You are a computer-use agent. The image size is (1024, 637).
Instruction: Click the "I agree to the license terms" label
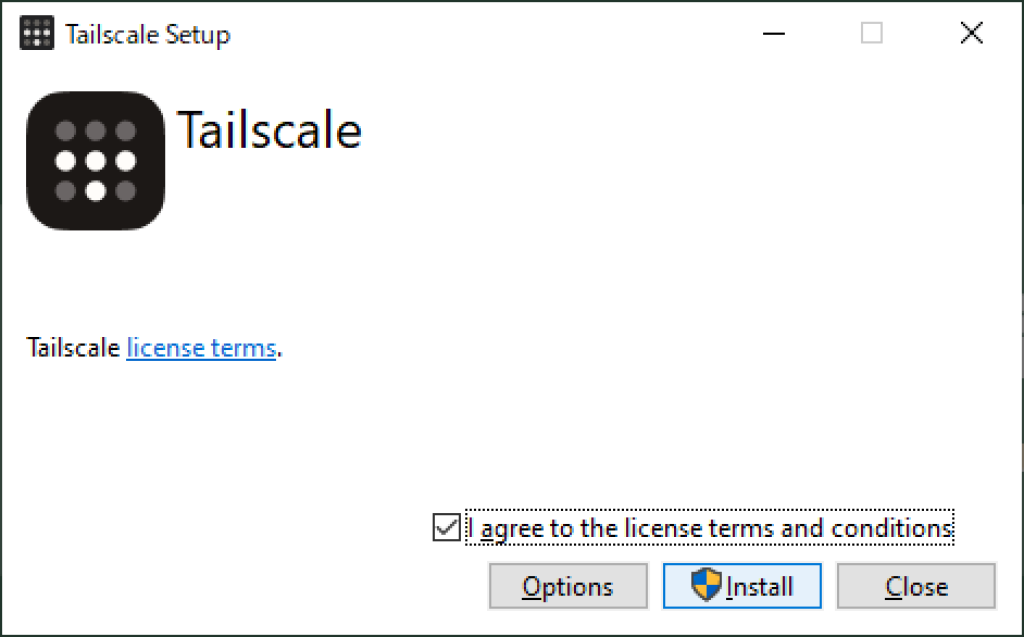click(x=709, y=527)
